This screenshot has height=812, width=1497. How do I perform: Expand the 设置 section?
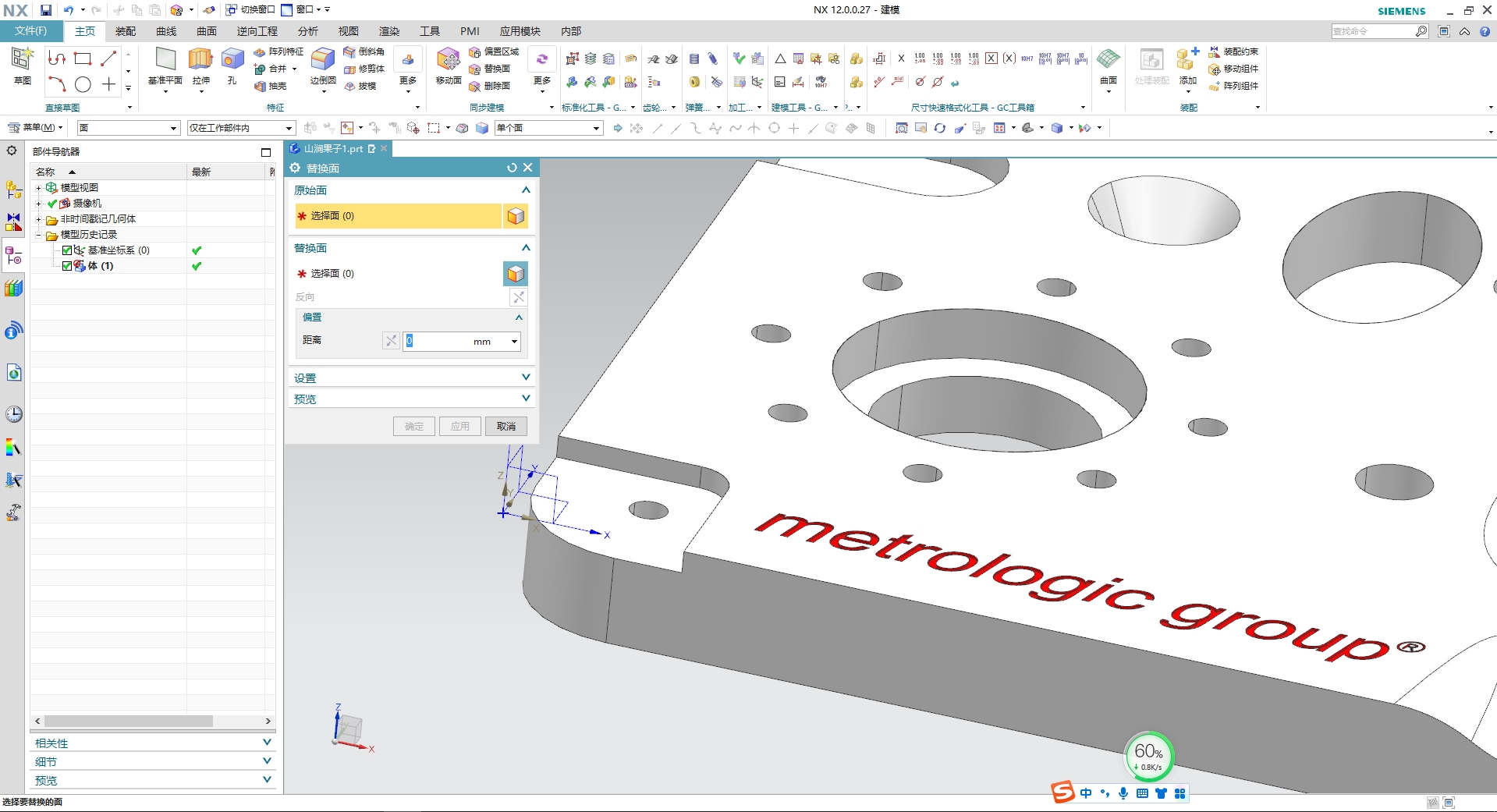pos(526,378)
